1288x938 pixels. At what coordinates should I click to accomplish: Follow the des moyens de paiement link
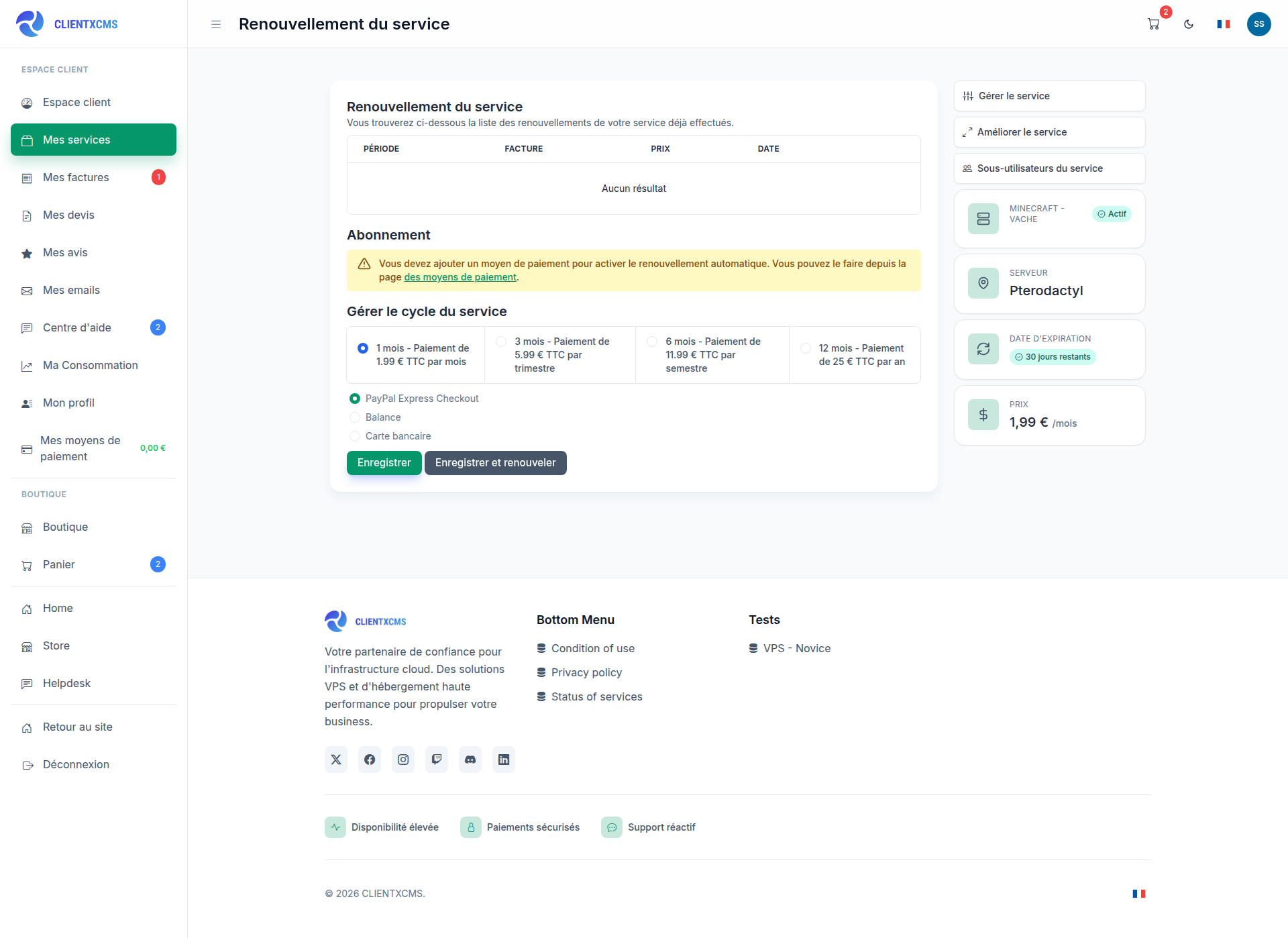coord(460,277)
